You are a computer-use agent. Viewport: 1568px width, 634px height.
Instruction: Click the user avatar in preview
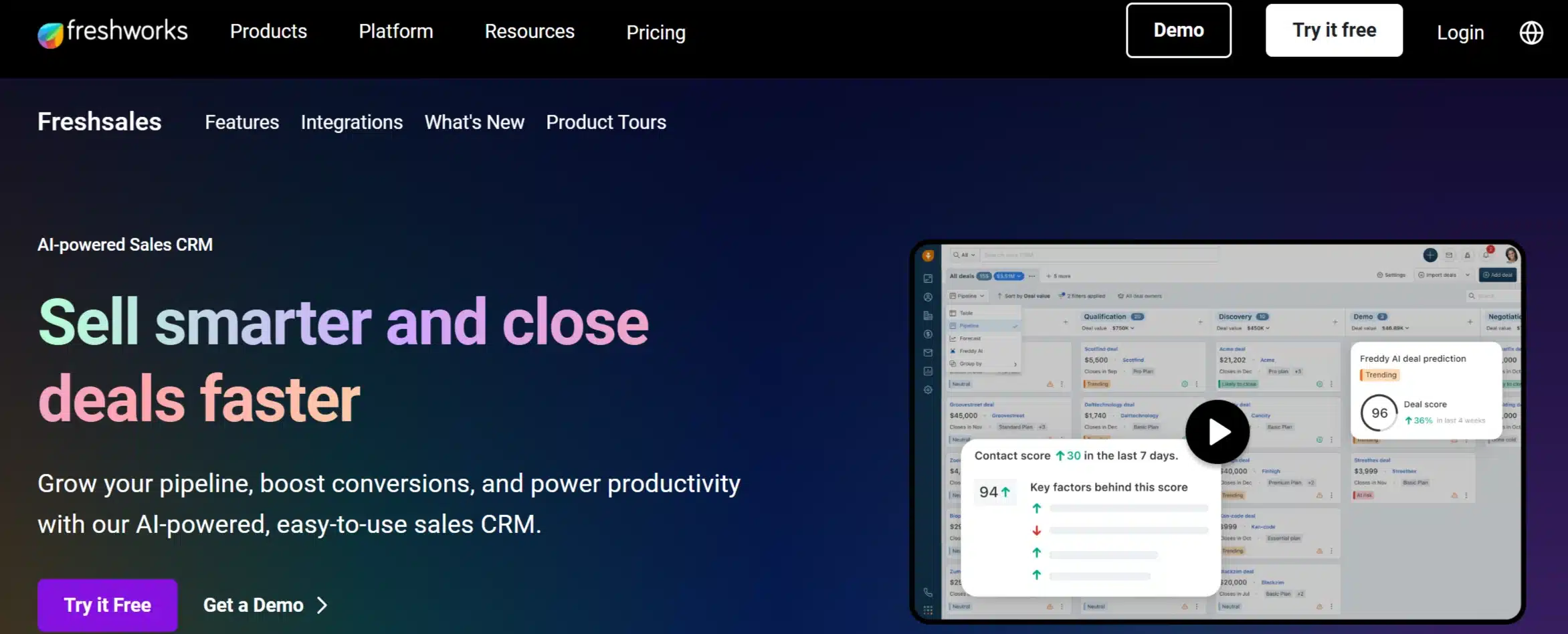click(x=1511, y=254)
